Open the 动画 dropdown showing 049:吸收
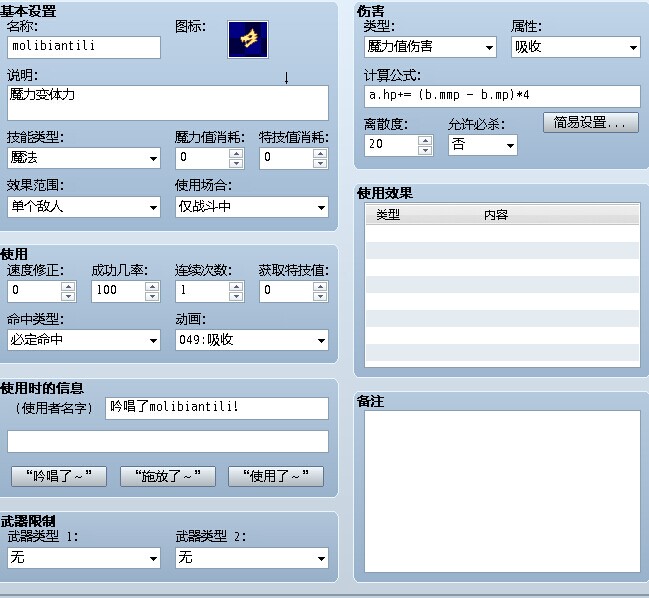The width and height of the screenshot is (649, 598). [252, 340]
